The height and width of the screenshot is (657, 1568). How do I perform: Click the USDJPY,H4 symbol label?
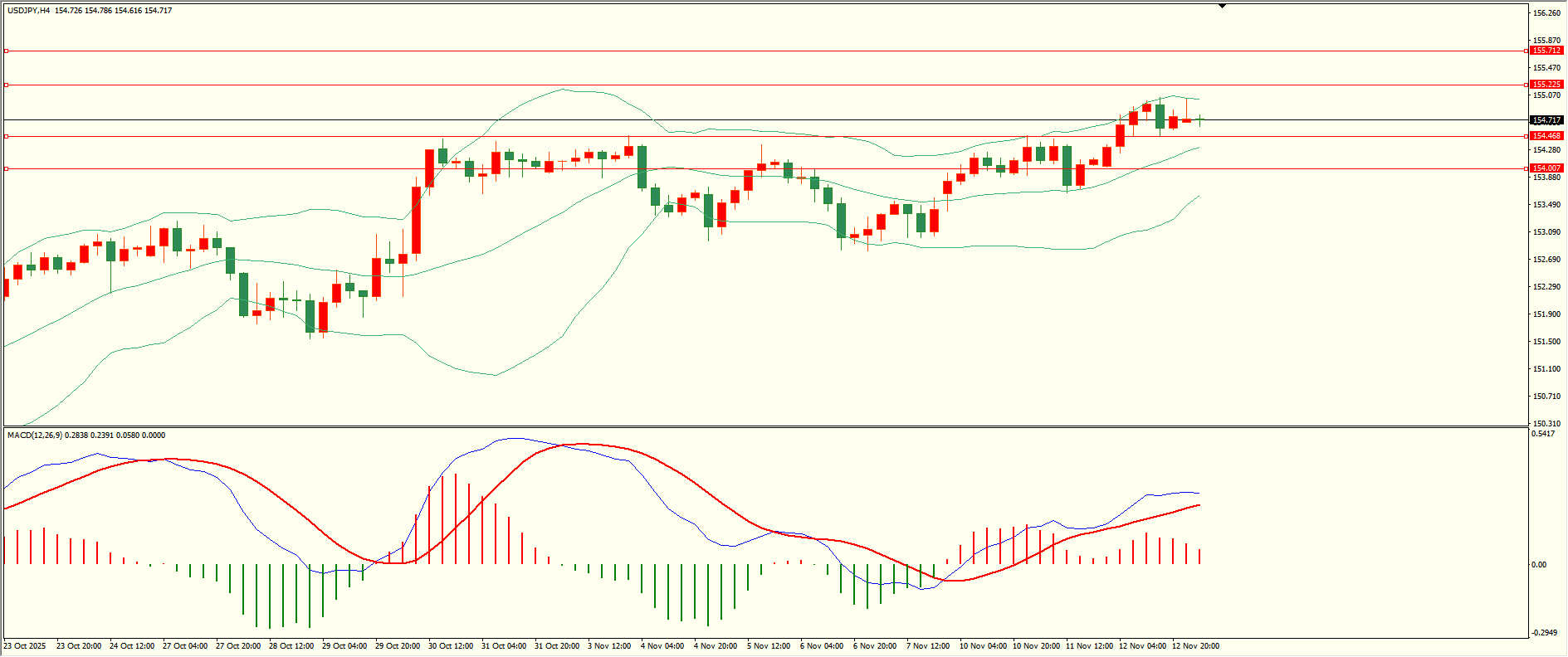pos(28,11)
